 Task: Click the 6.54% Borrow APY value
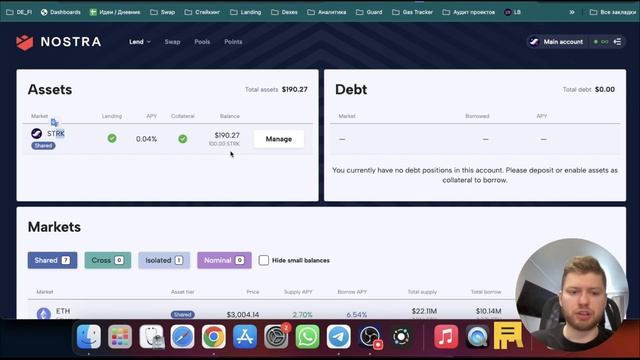point(356,314)
